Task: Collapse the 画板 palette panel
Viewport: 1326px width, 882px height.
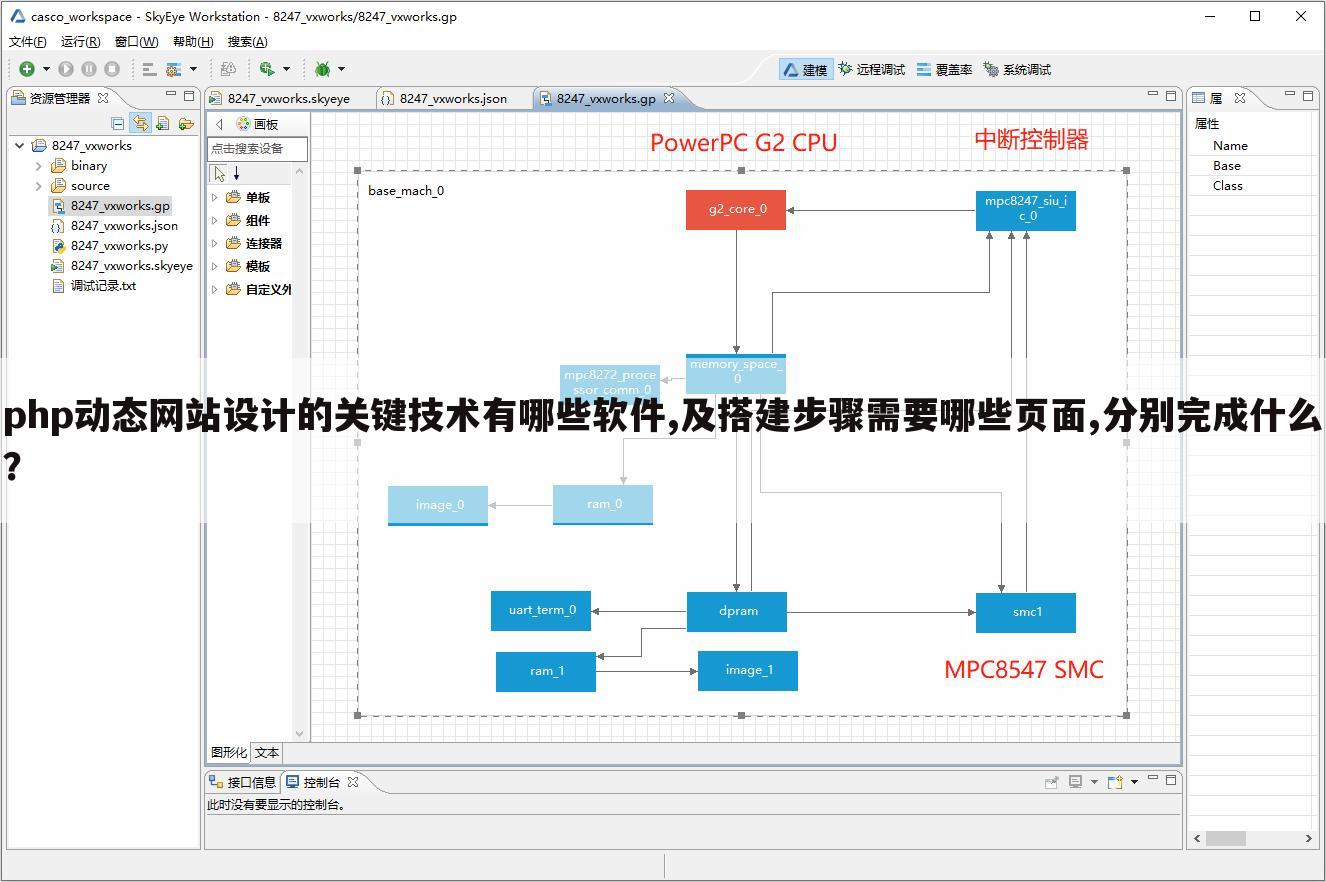Action: coord(219,123)
